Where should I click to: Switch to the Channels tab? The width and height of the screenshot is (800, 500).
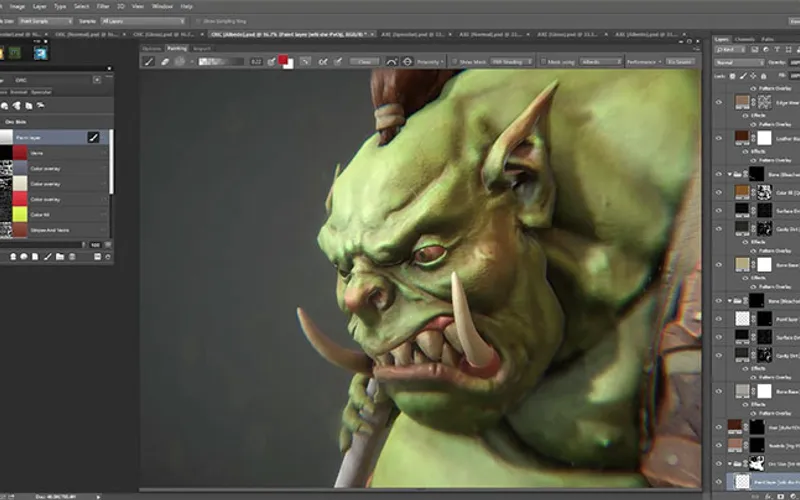pos(744,39)
